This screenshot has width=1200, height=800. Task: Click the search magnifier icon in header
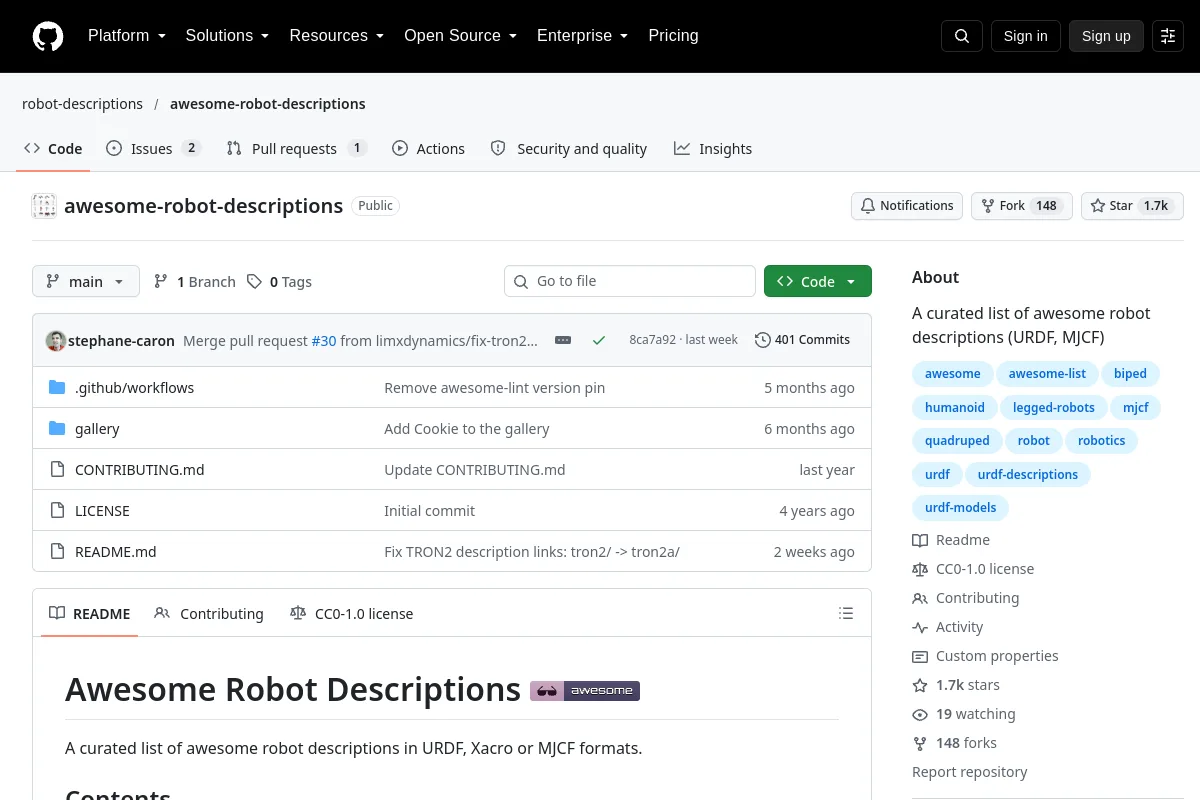click(962, 36)
